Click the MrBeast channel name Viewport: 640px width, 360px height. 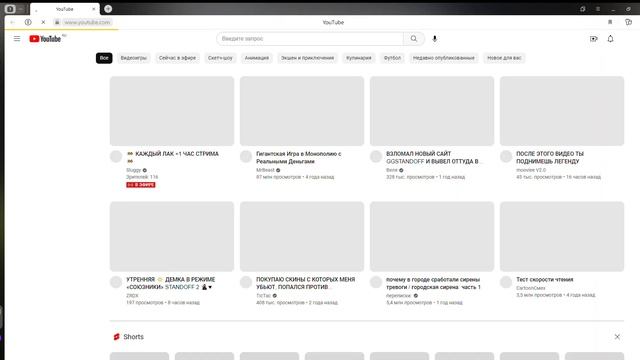click(x=265, y=170)
